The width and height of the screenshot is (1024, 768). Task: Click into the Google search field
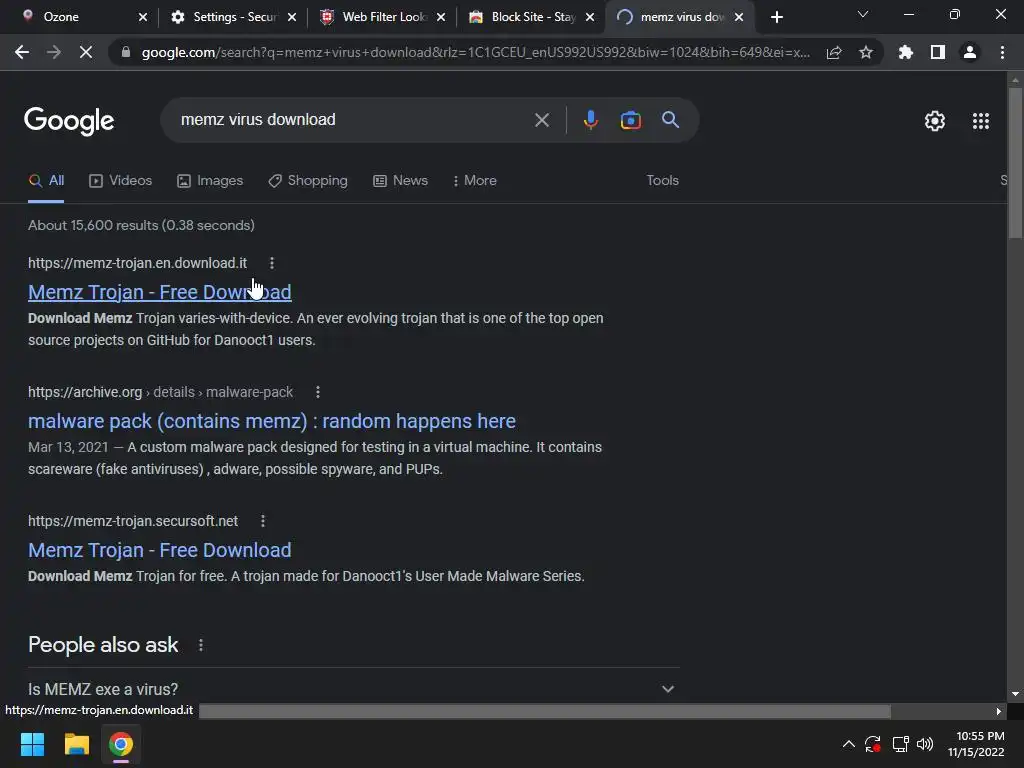pyautogui.click(x=353, y=120)
